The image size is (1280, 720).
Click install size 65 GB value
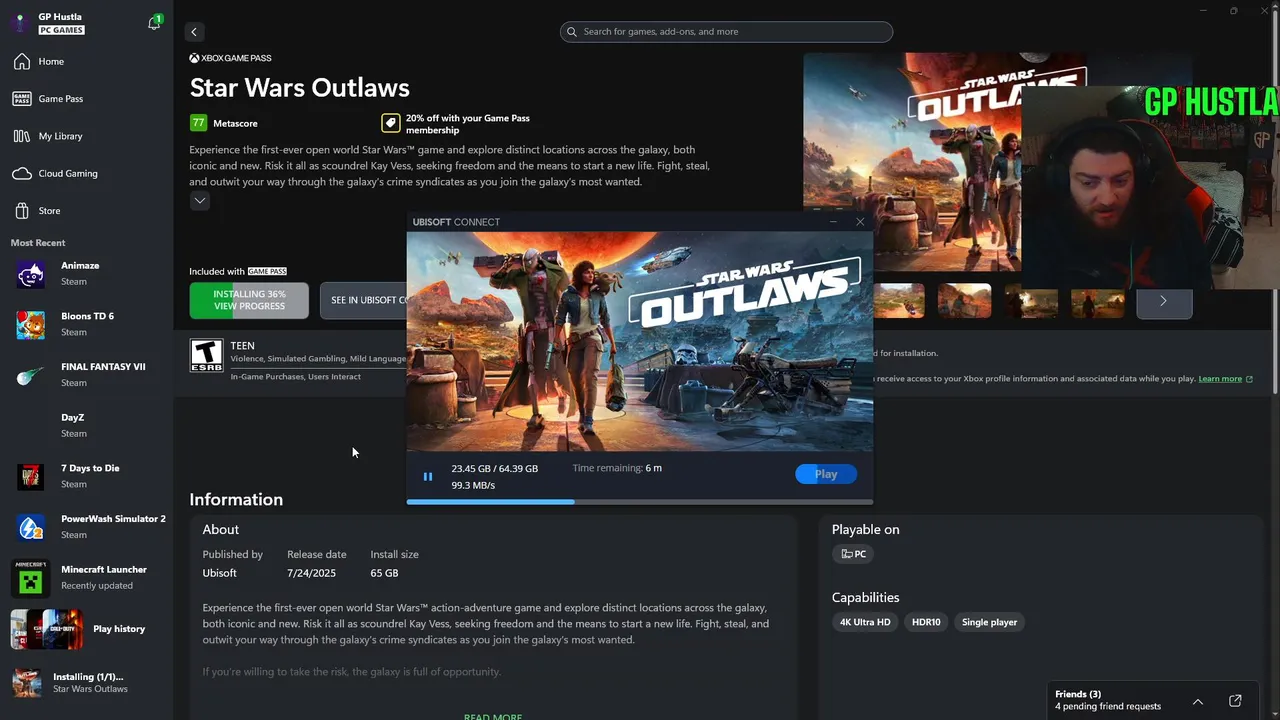pyautogui.click(x=384, y=573)
